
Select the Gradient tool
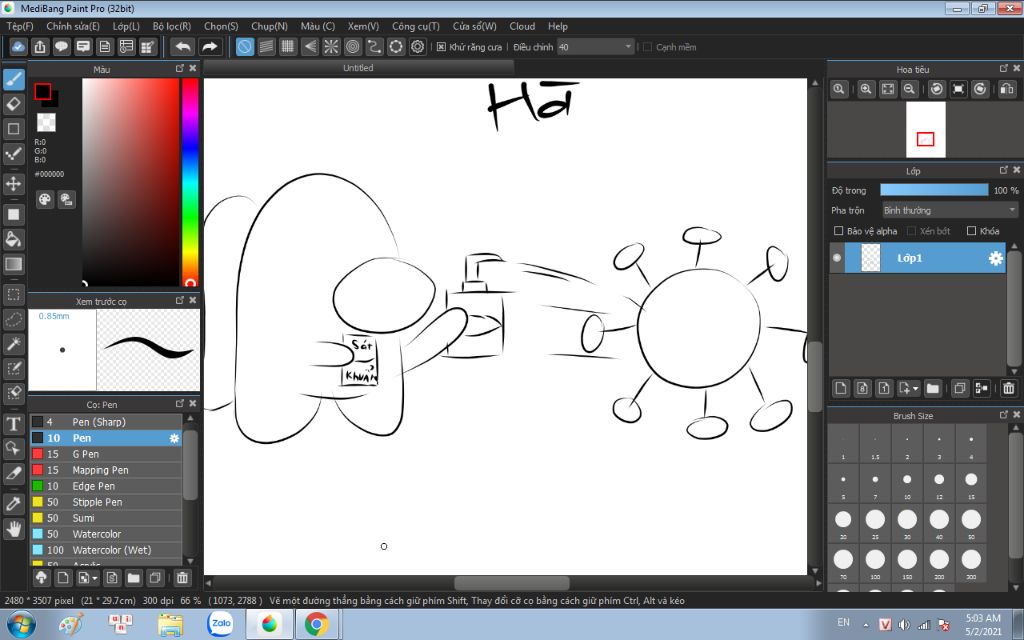click(14, 264)
